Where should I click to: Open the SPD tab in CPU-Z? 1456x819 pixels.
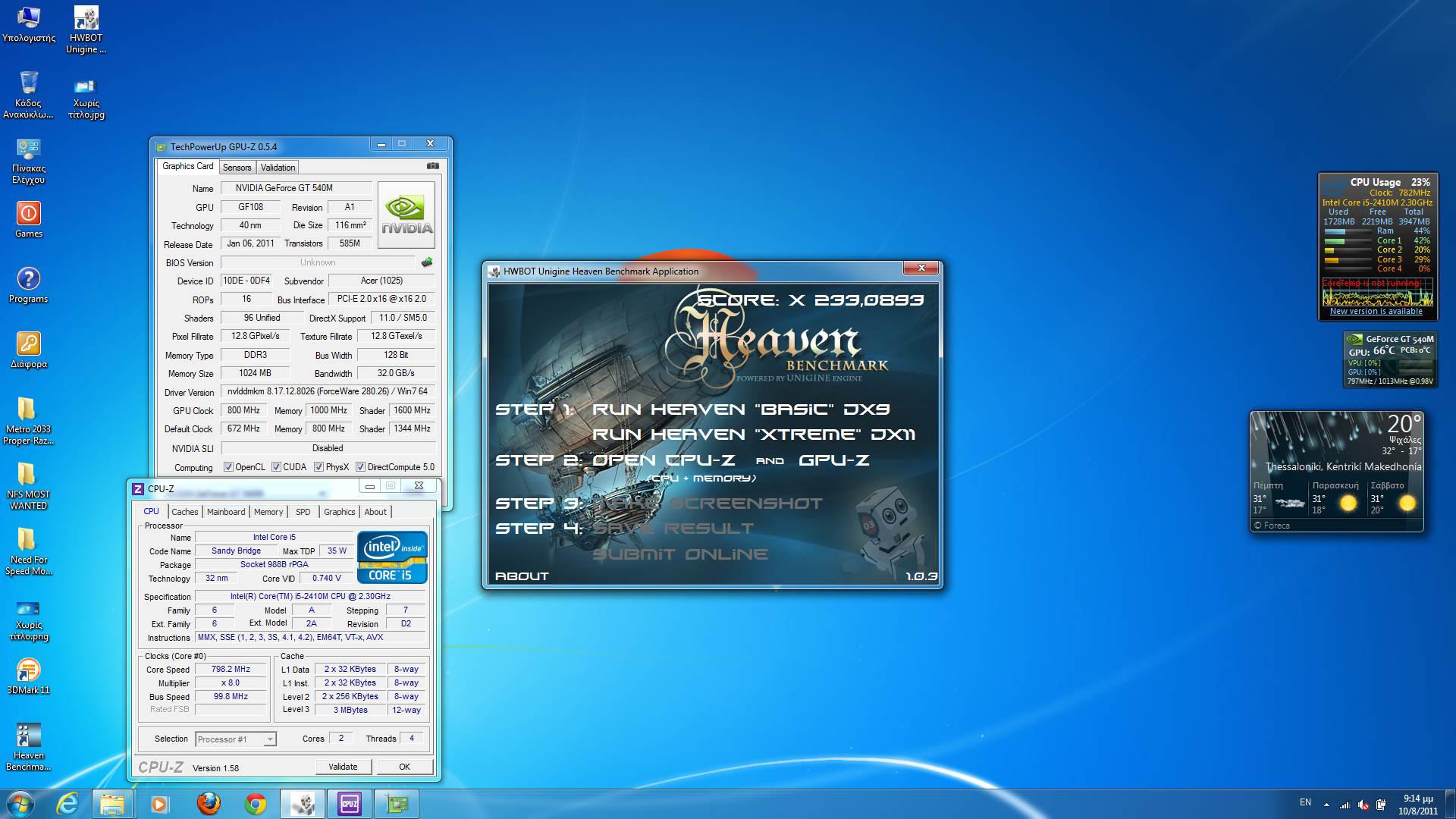click(x=303, y=512)
